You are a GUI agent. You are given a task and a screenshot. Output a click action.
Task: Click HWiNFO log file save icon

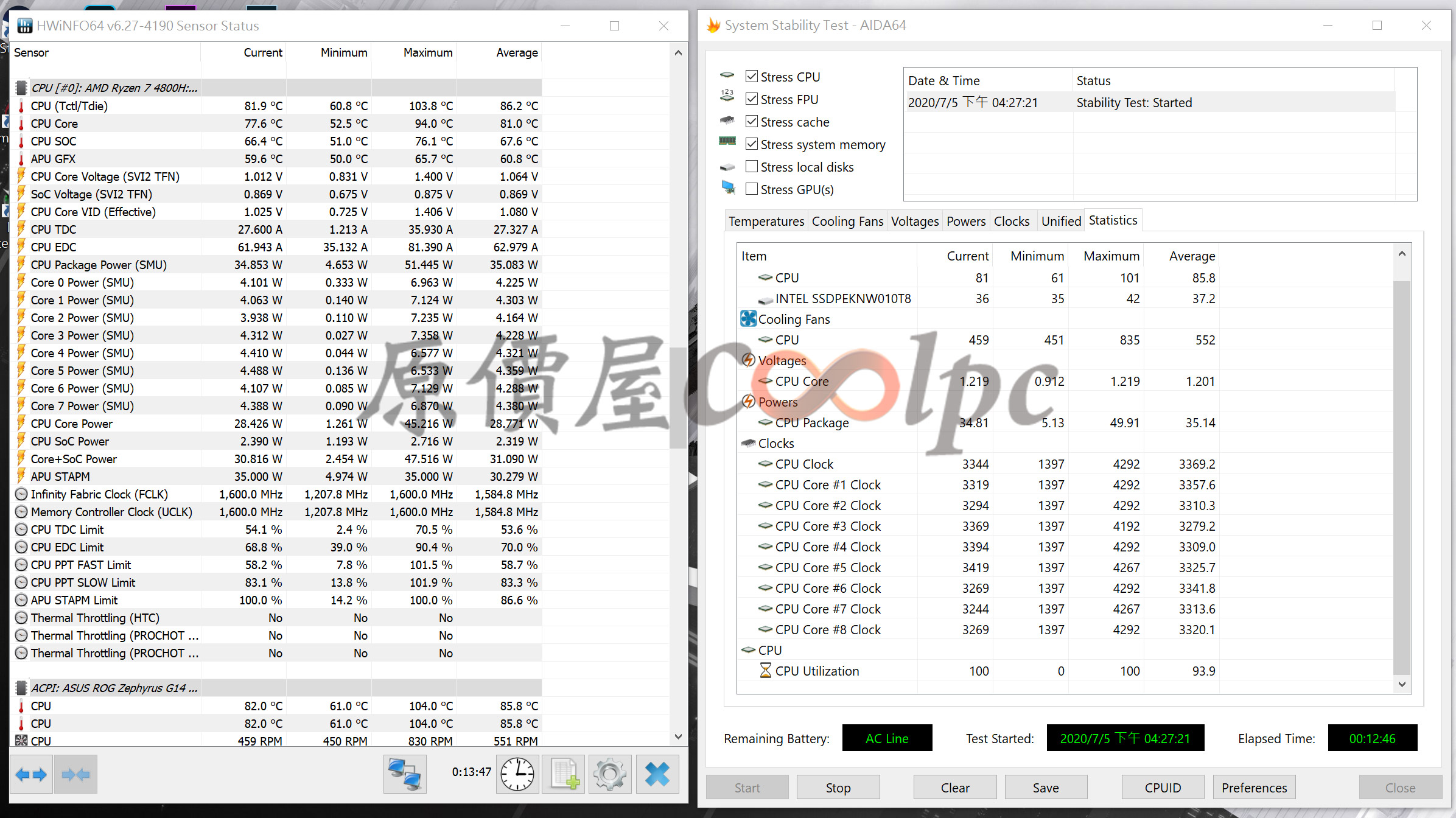[564, 774]
